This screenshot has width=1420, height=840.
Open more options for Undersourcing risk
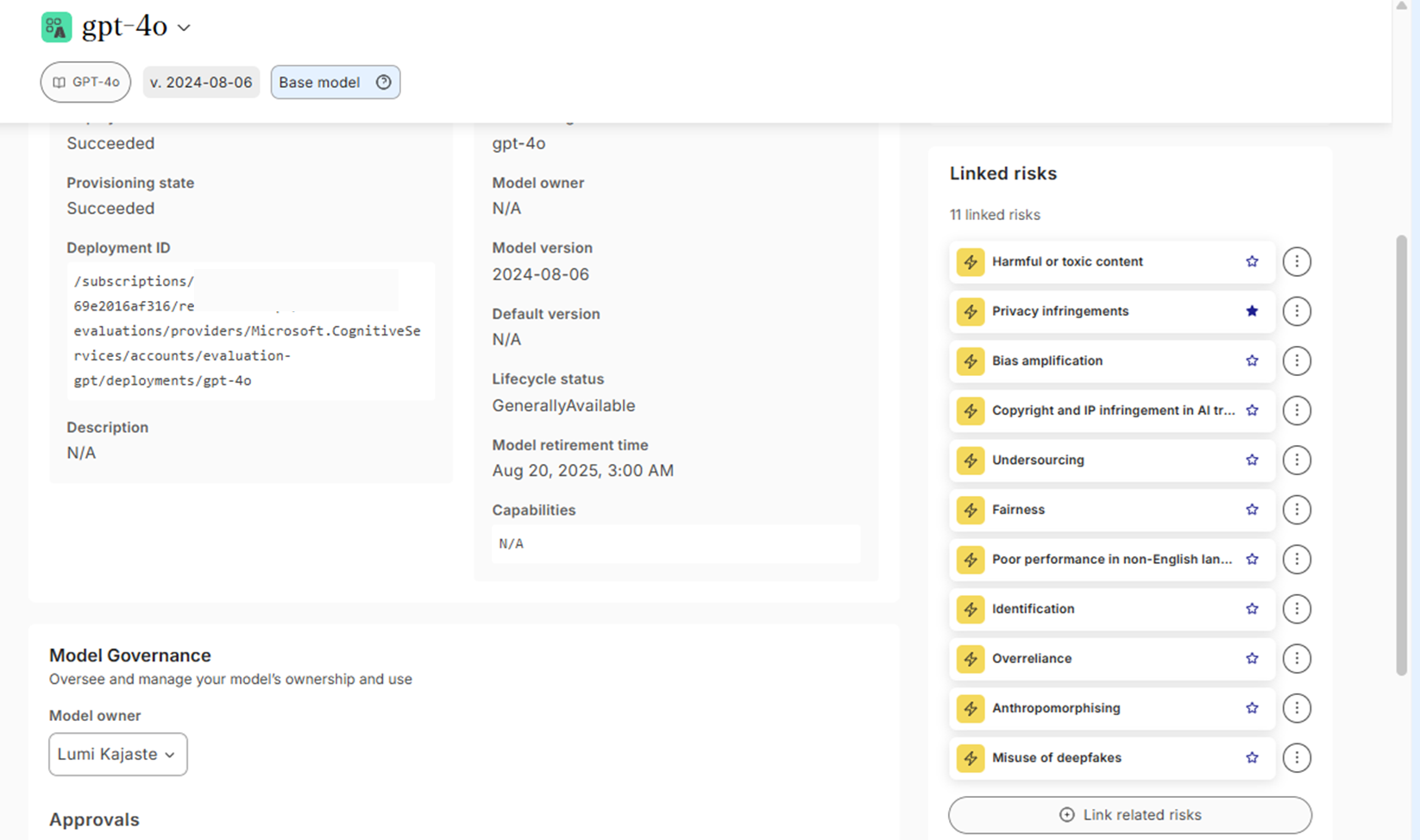[x=1296, y=460]
